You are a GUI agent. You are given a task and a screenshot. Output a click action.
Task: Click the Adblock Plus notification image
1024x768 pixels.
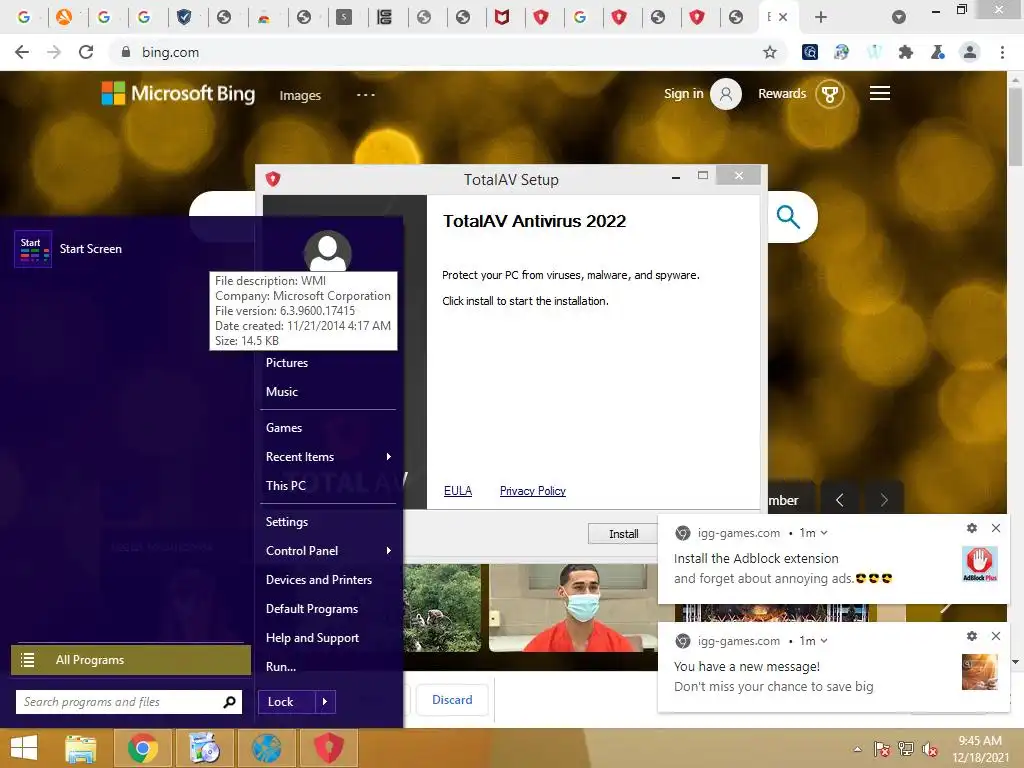[980, 564]
